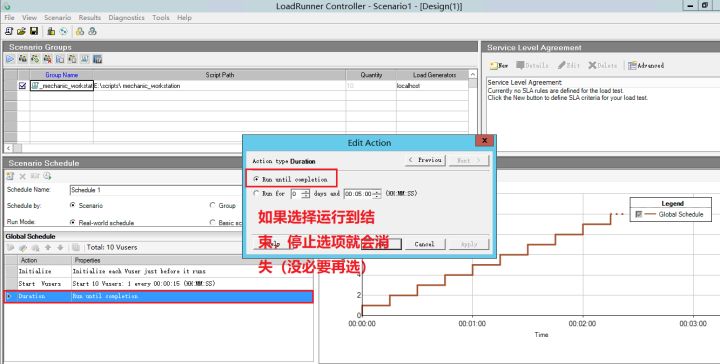Click the New Schedule icon in Scenario Schedule
Image resolution: width=720 pixels, height=364 pixels.
pyautogui.click(x=10, y=176)
